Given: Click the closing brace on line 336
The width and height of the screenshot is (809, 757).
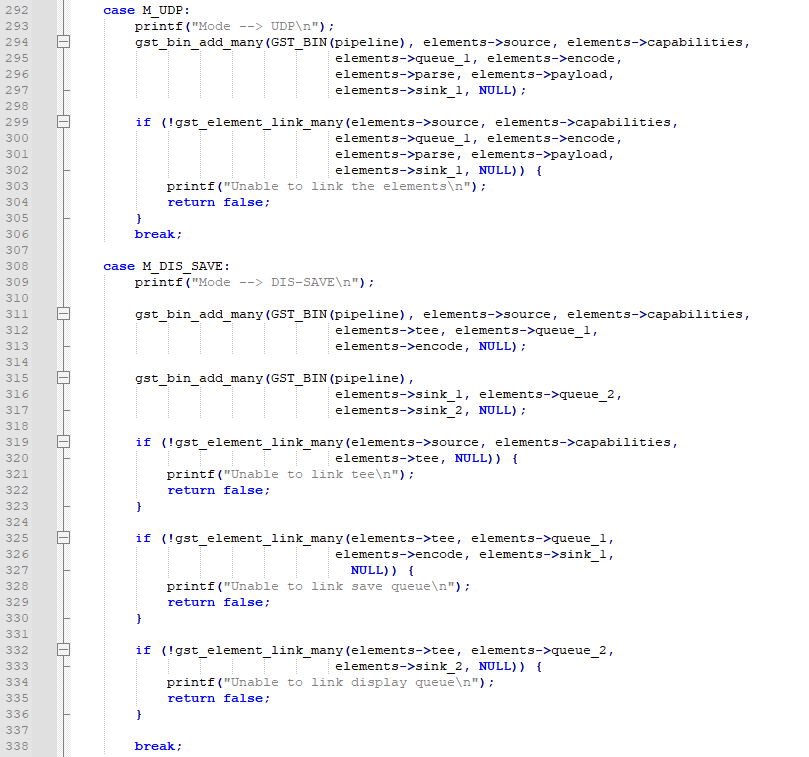Looking at the screenshot, I should tap(138, 714).
